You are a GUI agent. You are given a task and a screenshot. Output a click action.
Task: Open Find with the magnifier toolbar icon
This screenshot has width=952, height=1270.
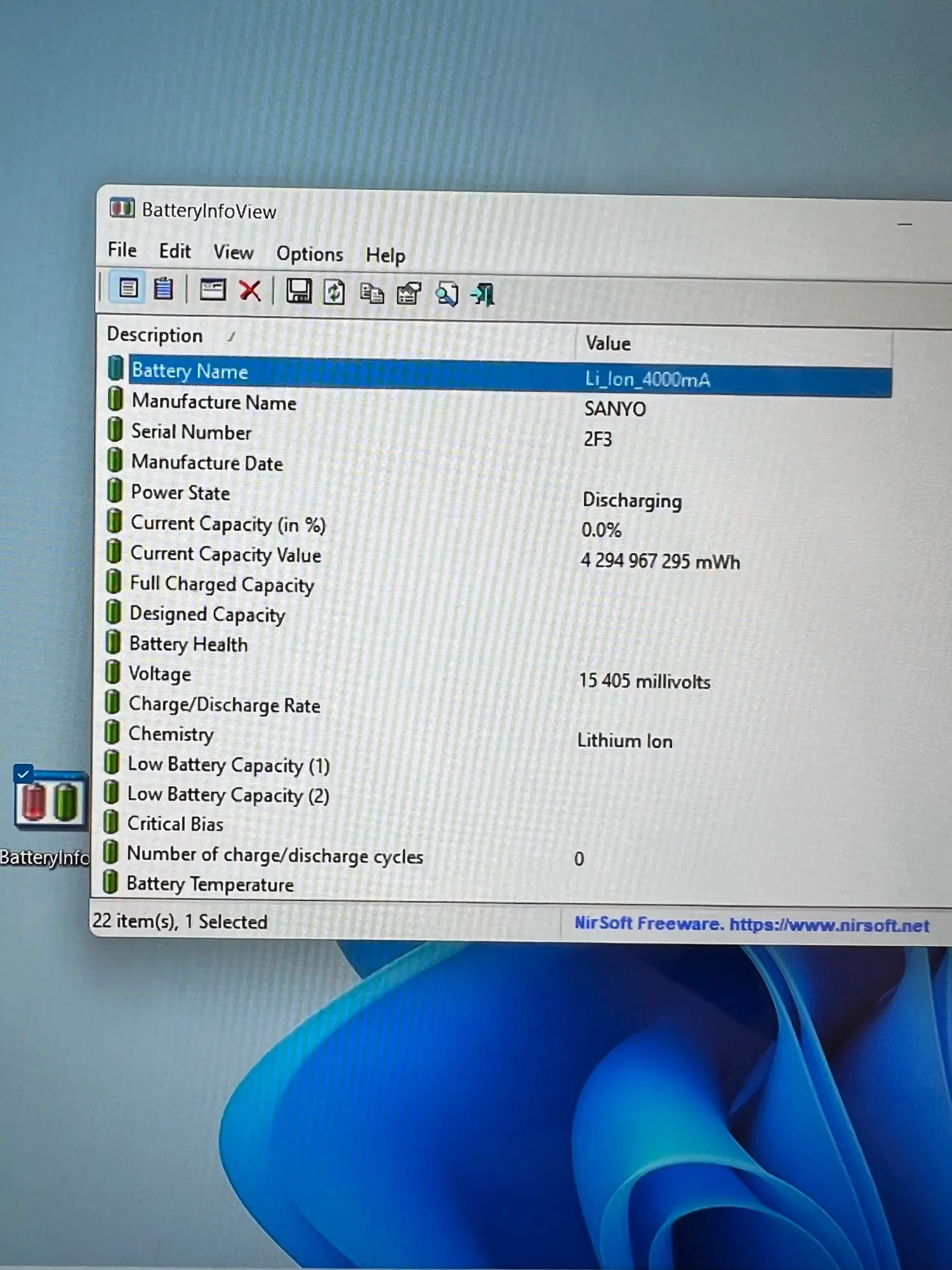[447, 295]
